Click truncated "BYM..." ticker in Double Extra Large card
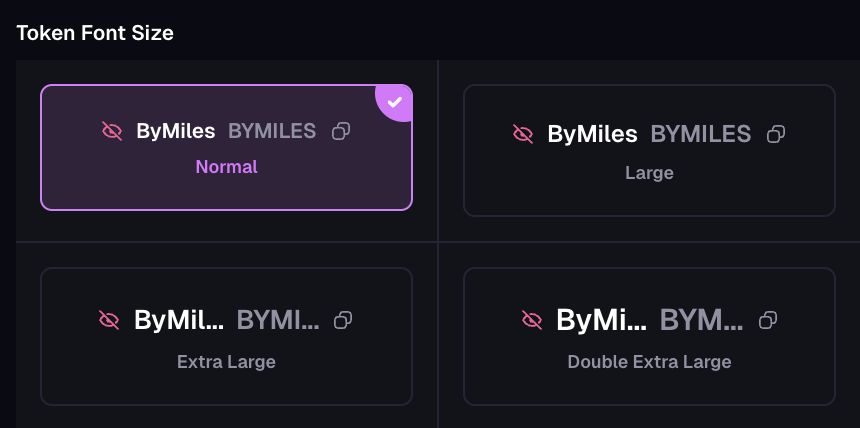The image size is (860, 428). pyautogui.click(x=702, y=320)
